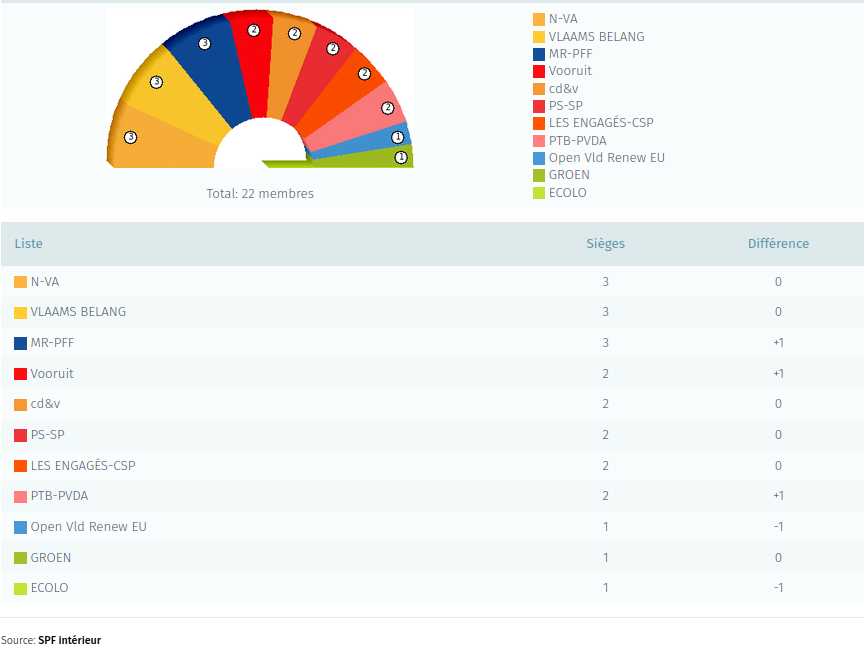Click GROEN name in the table
Screen dimensions: 864x659
click(51, 558)
